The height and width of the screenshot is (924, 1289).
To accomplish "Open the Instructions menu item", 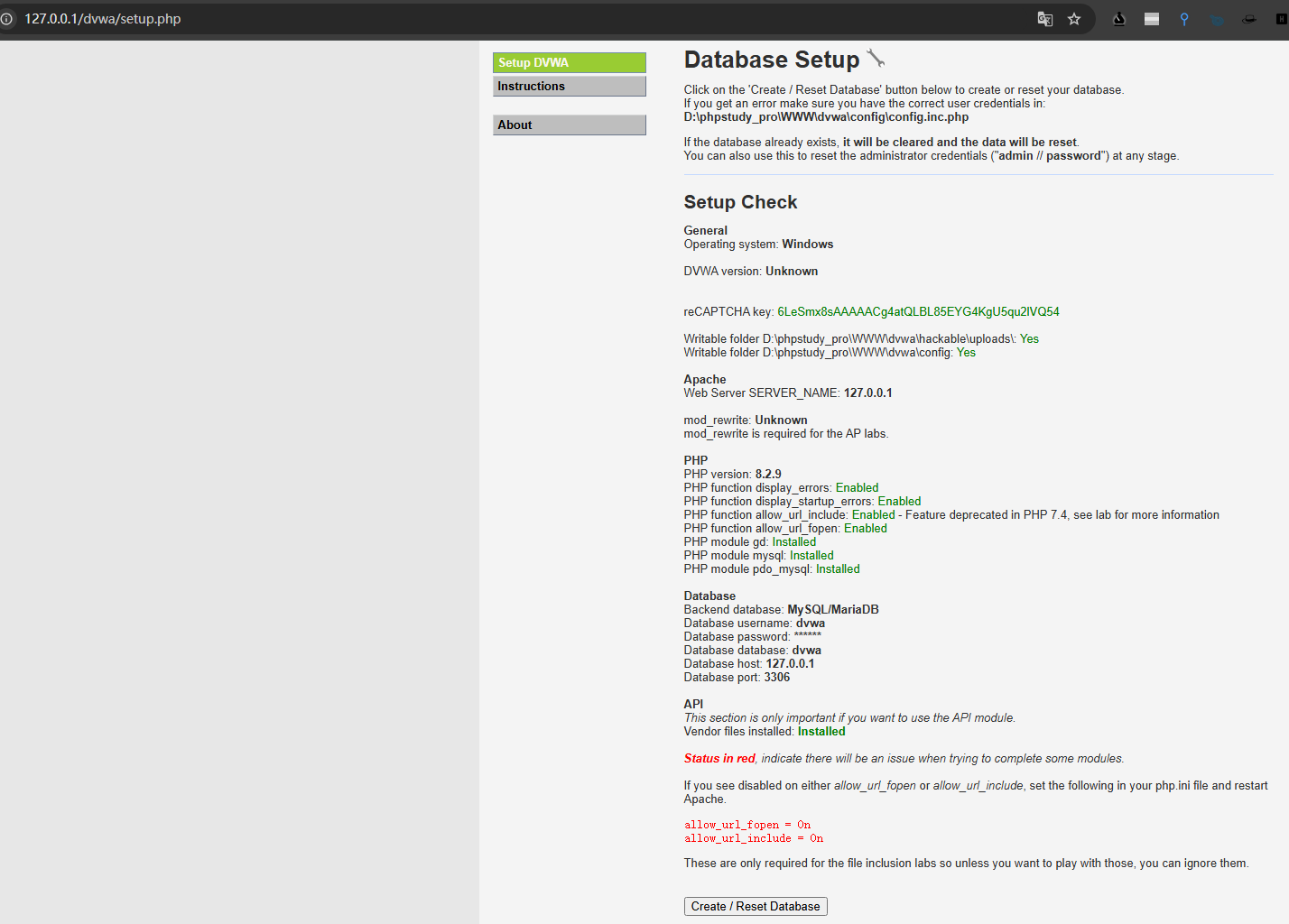I will tap(570, 86).
